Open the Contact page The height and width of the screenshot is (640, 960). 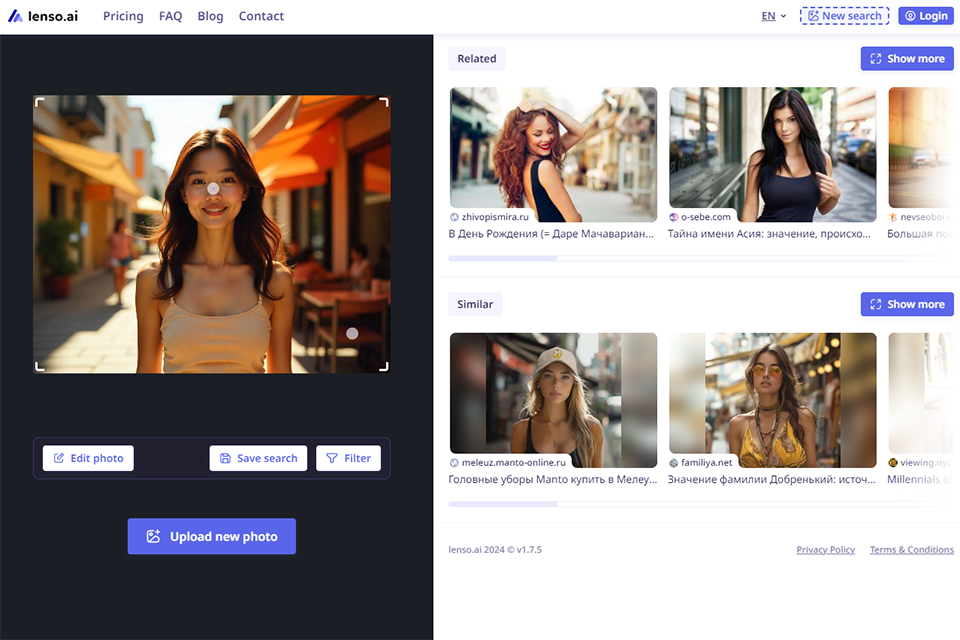coord(261,16)
